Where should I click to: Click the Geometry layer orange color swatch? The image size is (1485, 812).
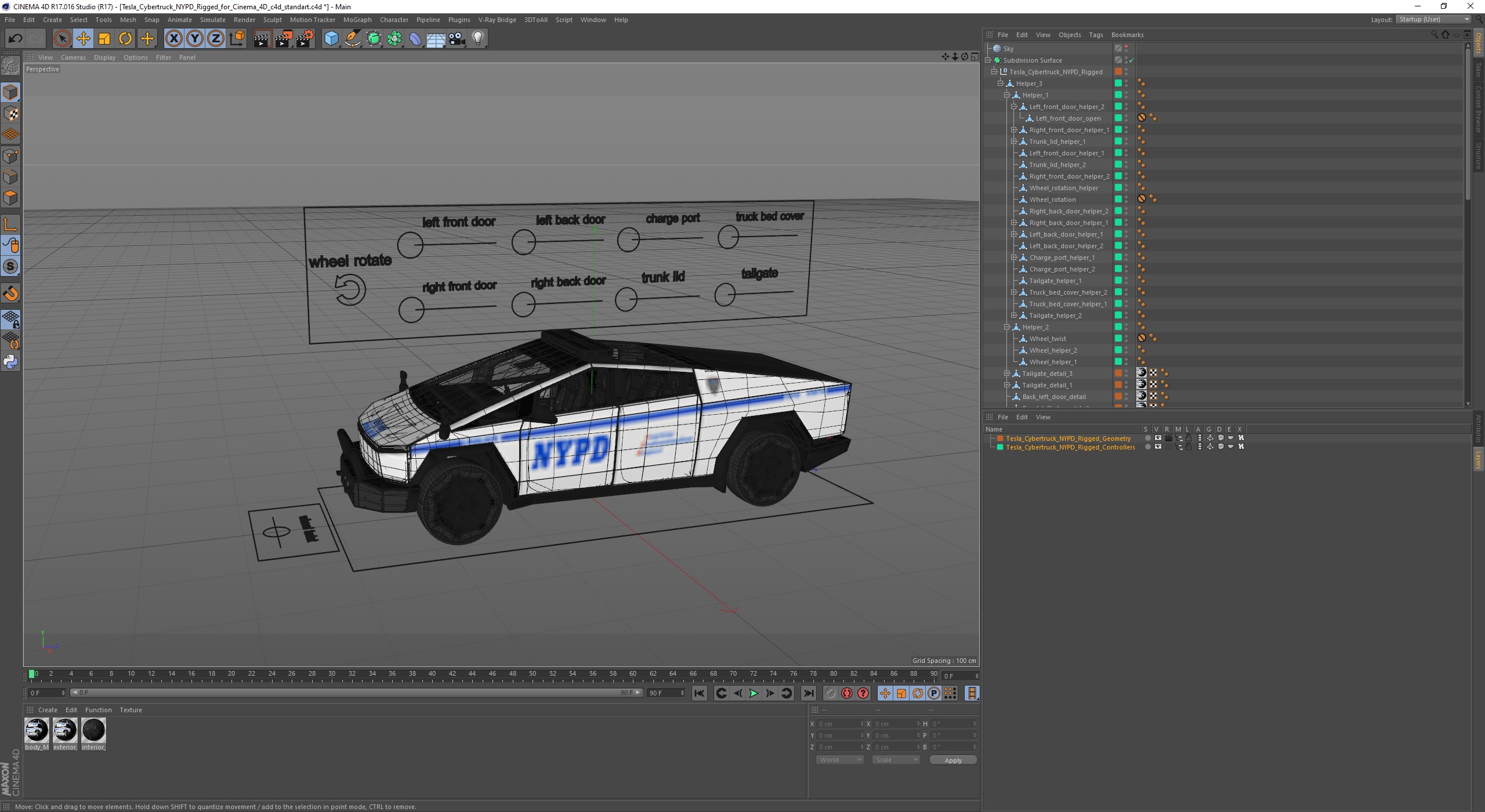pos(1000,438)
